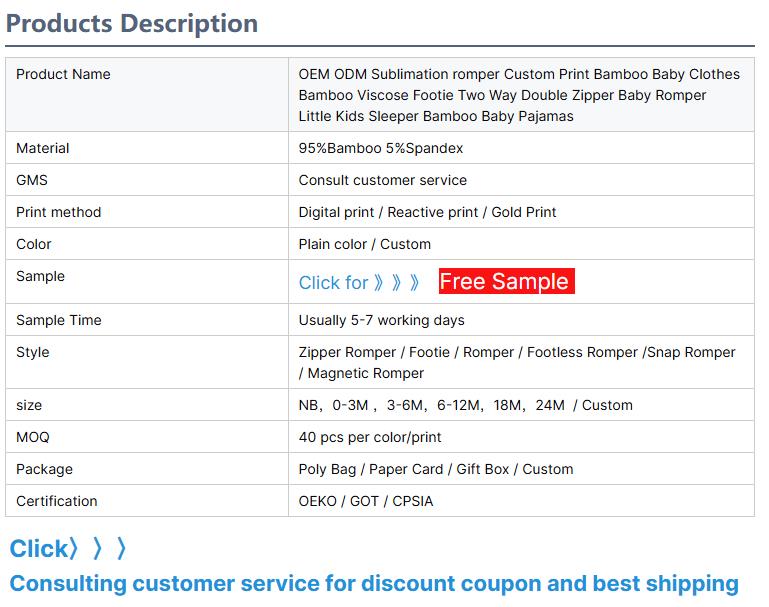This screenshot has height=607, width=769.
Task: Click the 'Usually 5-7 working days' cell
Action: (381, 320)
